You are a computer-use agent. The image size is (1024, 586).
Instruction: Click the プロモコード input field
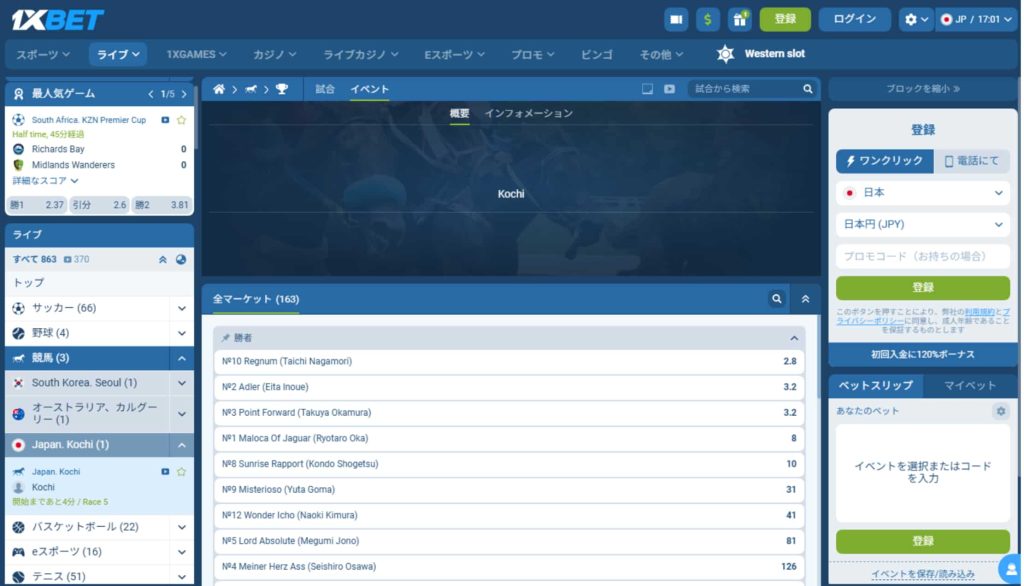[x=923, y=256]
